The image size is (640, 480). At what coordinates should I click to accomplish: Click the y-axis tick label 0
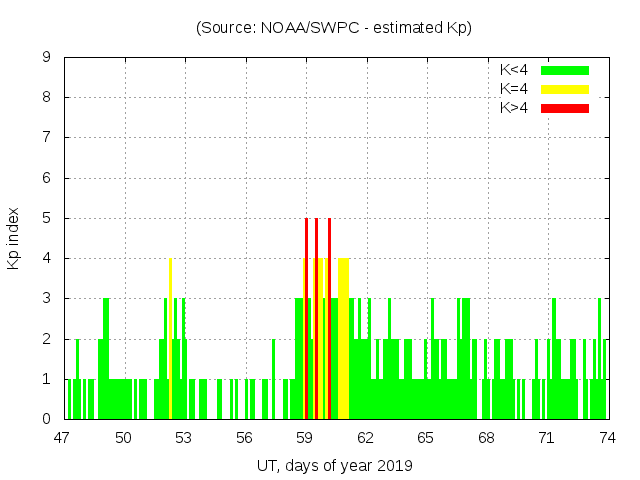(47, 419)
